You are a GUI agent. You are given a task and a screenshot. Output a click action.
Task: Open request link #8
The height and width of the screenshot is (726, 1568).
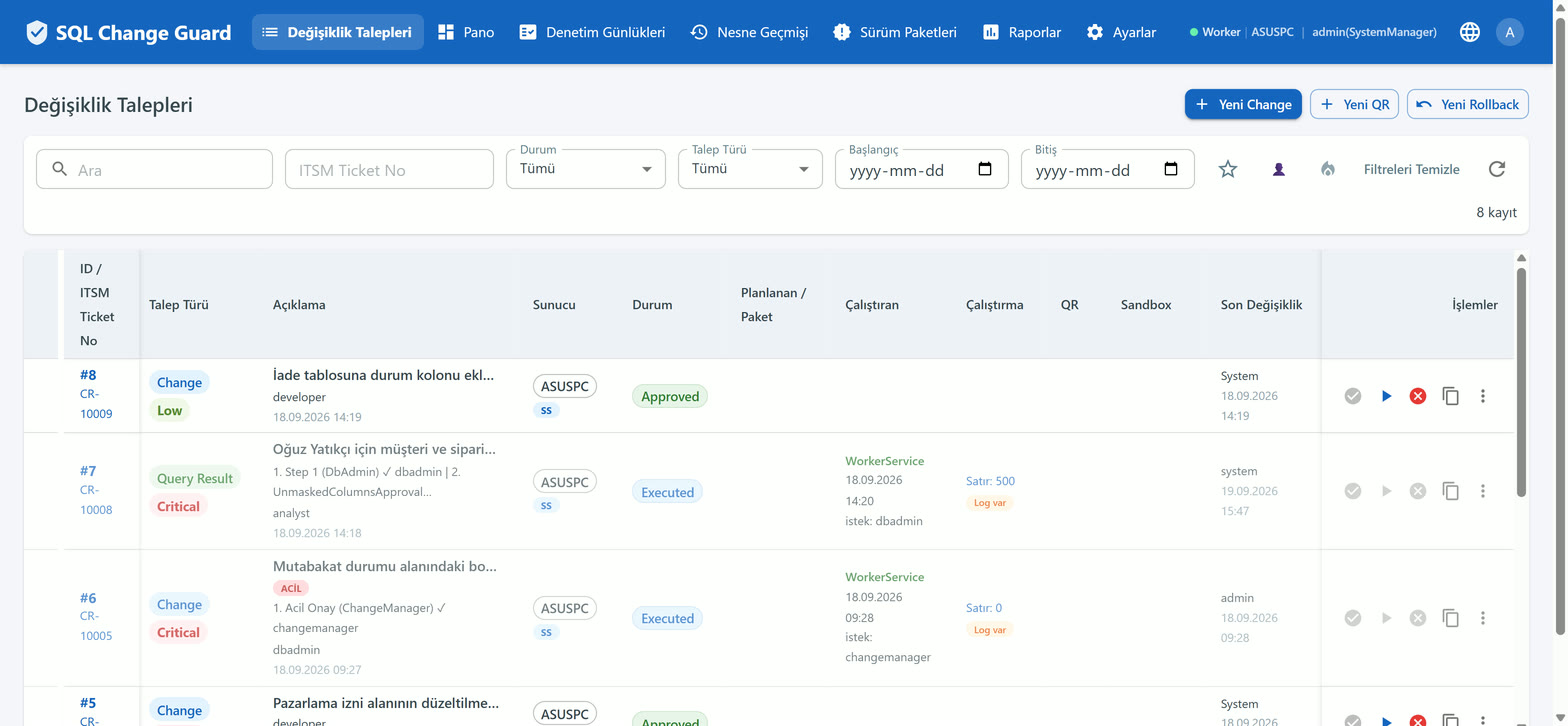pyautogui.click(x=88, y=375)
